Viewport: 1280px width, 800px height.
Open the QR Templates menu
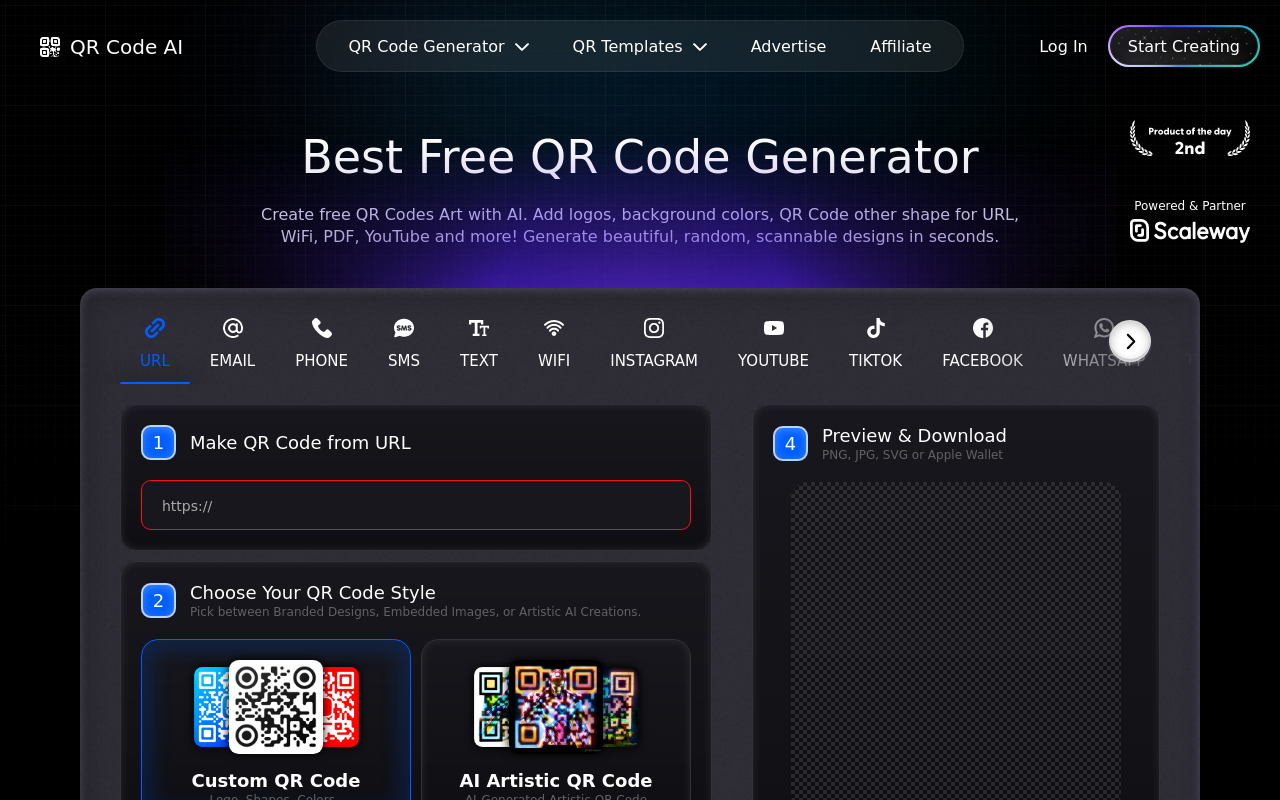click(x=640, y=46)
